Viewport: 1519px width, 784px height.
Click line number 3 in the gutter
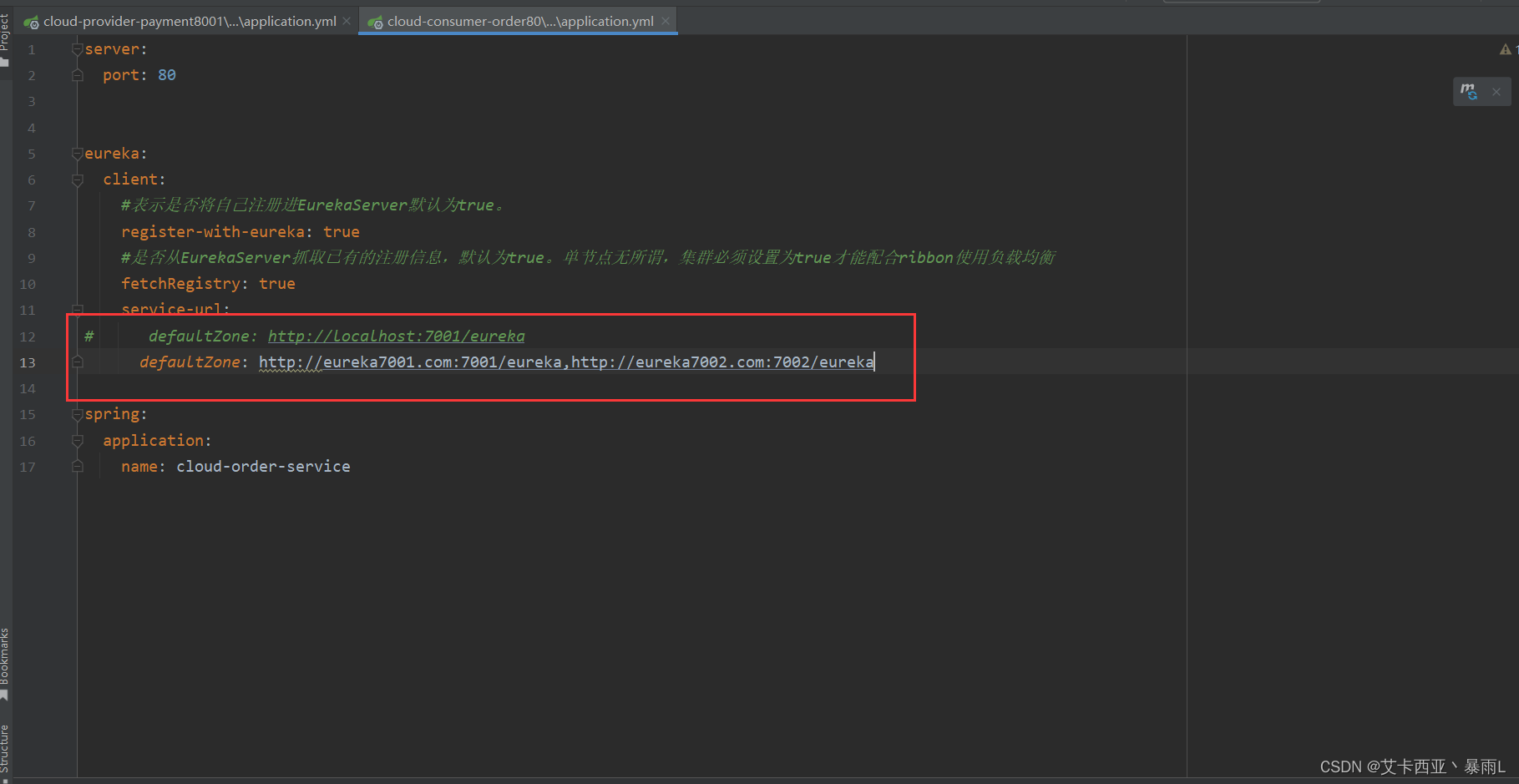32,102
